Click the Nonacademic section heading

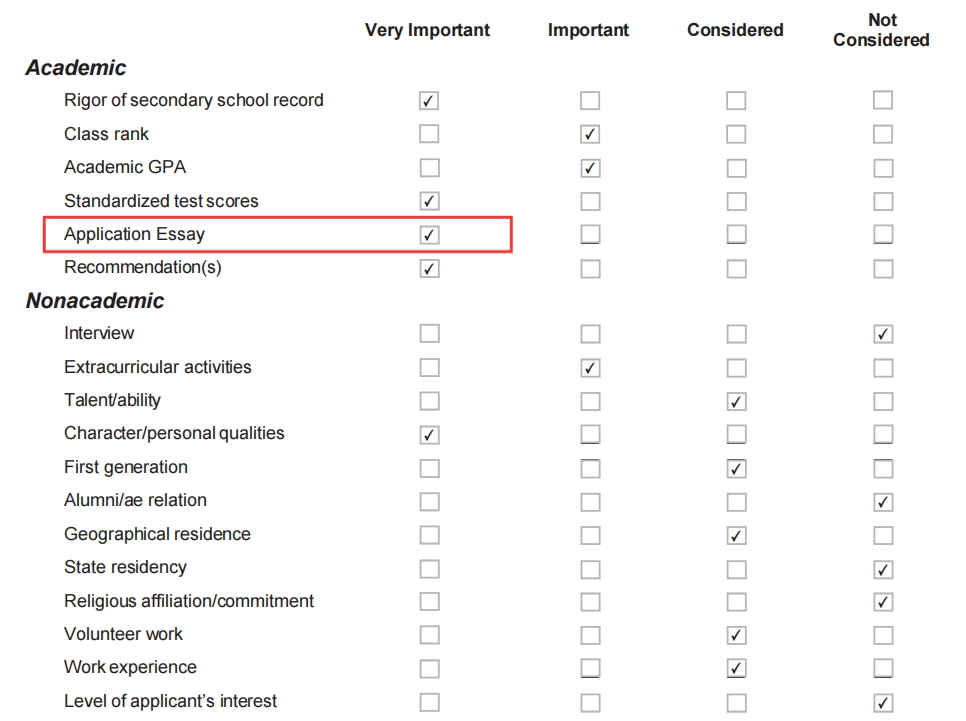coord(95,301)
